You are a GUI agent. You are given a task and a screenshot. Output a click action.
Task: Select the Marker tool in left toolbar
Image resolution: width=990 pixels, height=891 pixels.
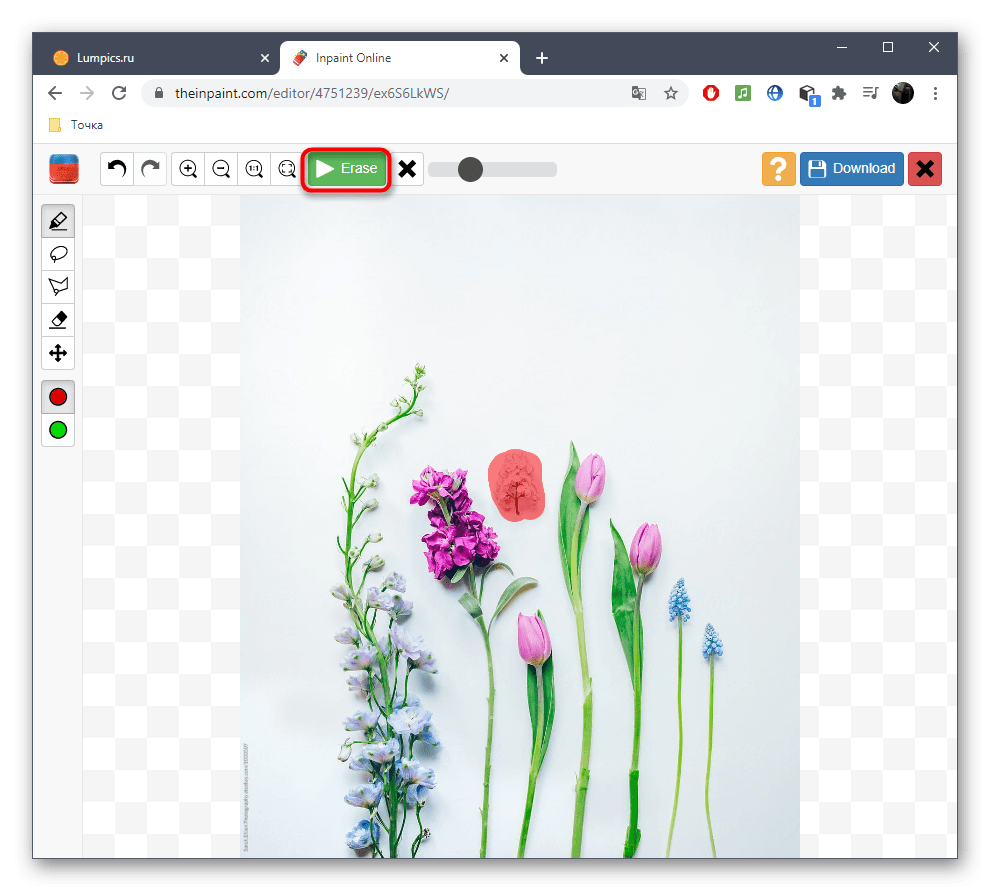(x=58, y=221)
